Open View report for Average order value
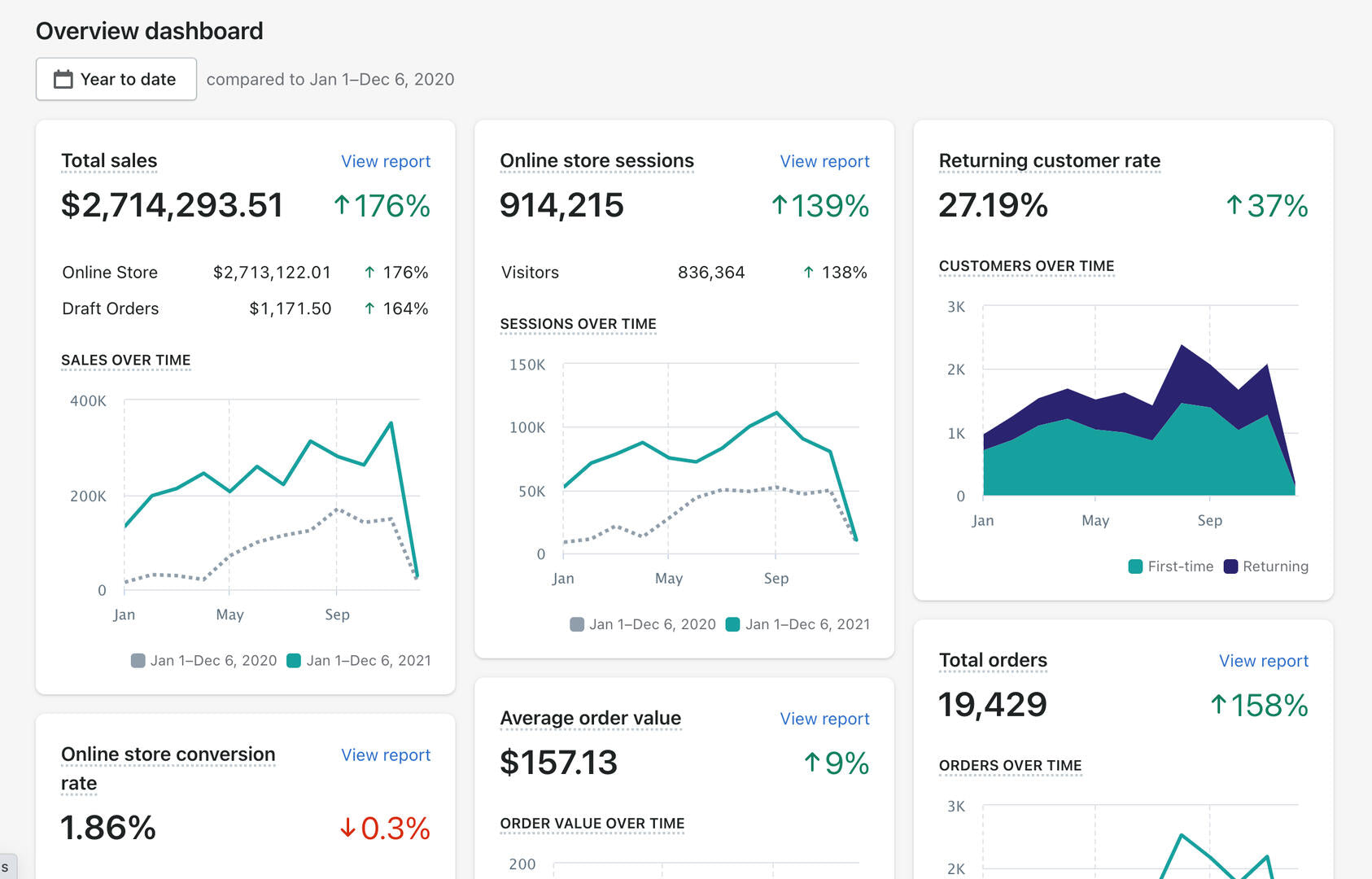 click(x=824, y=719)
